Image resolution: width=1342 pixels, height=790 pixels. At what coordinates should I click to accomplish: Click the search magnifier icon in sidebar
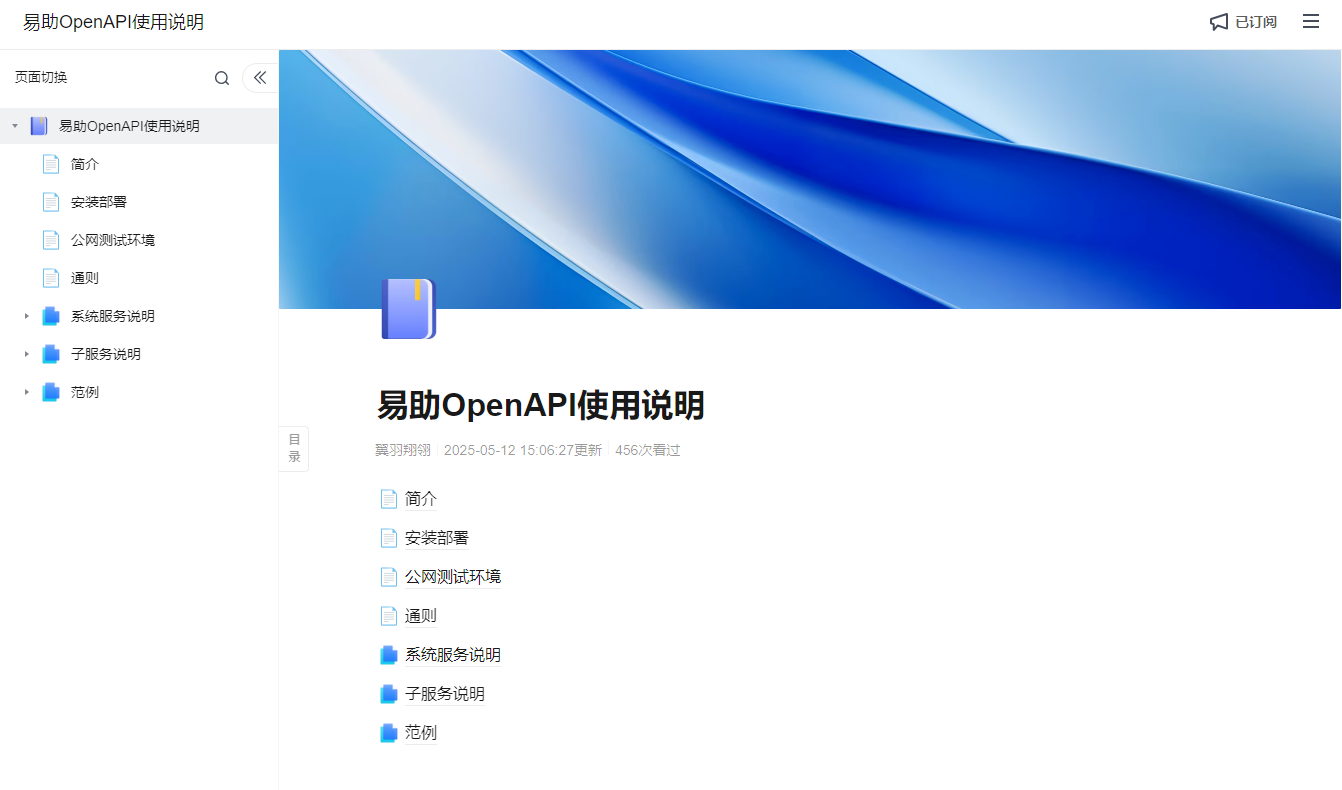[x=222, y=78]
